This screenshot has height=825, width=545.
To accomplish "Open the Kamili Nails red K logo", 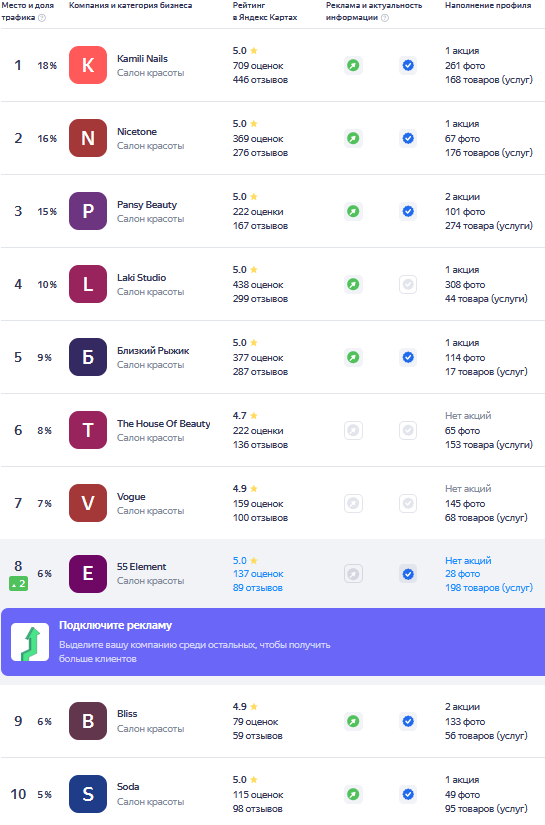I will [x=88, y=65].
